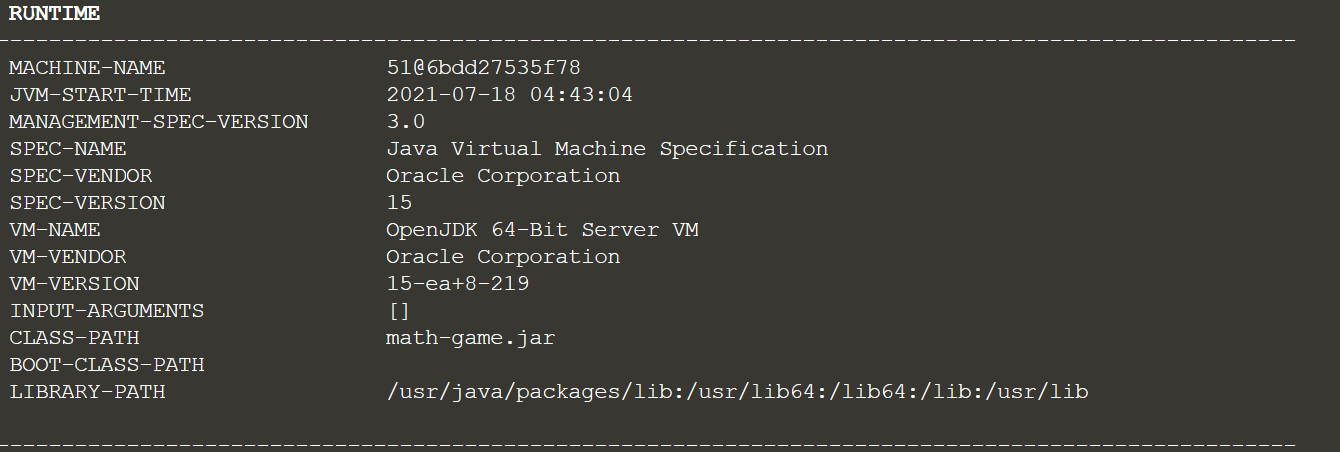Viewport: 1340px width, 452px height.
Task: Click the OpenJDK 64-Bit Server VM text
Action: click(542, 230)
